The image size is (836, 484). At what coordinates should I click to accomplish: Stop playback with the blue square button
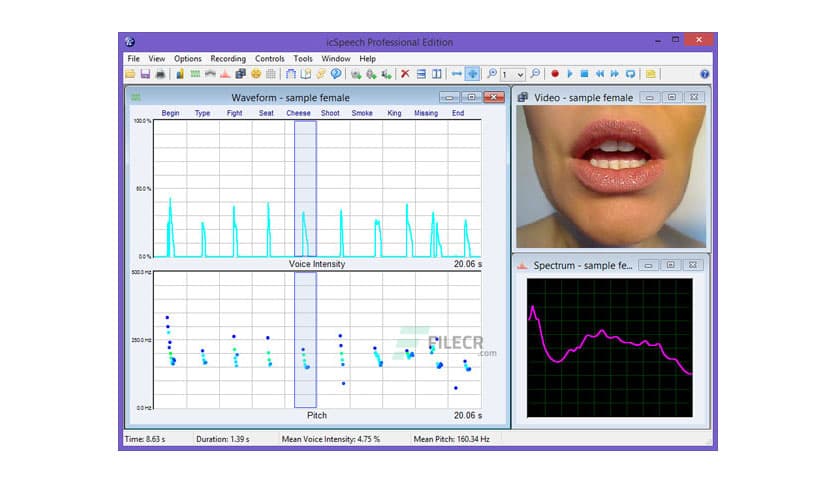pos(584,74)
